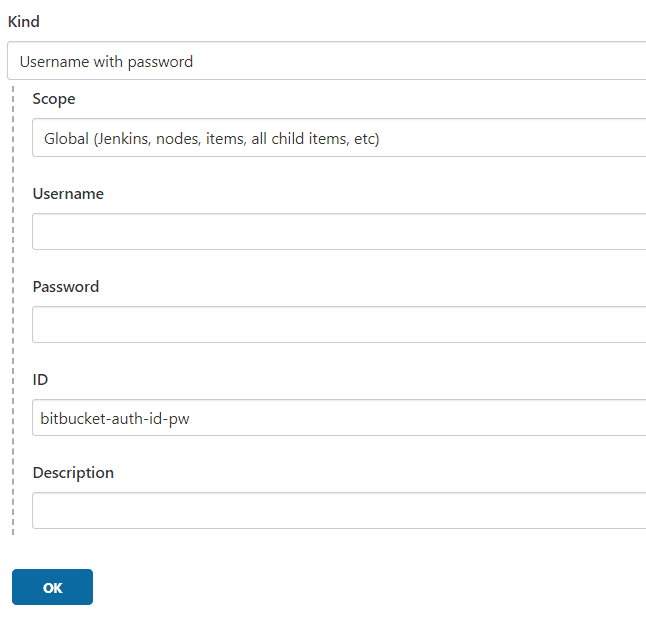Click the ID label
646x644 pixels.
(x=40, y=379)
